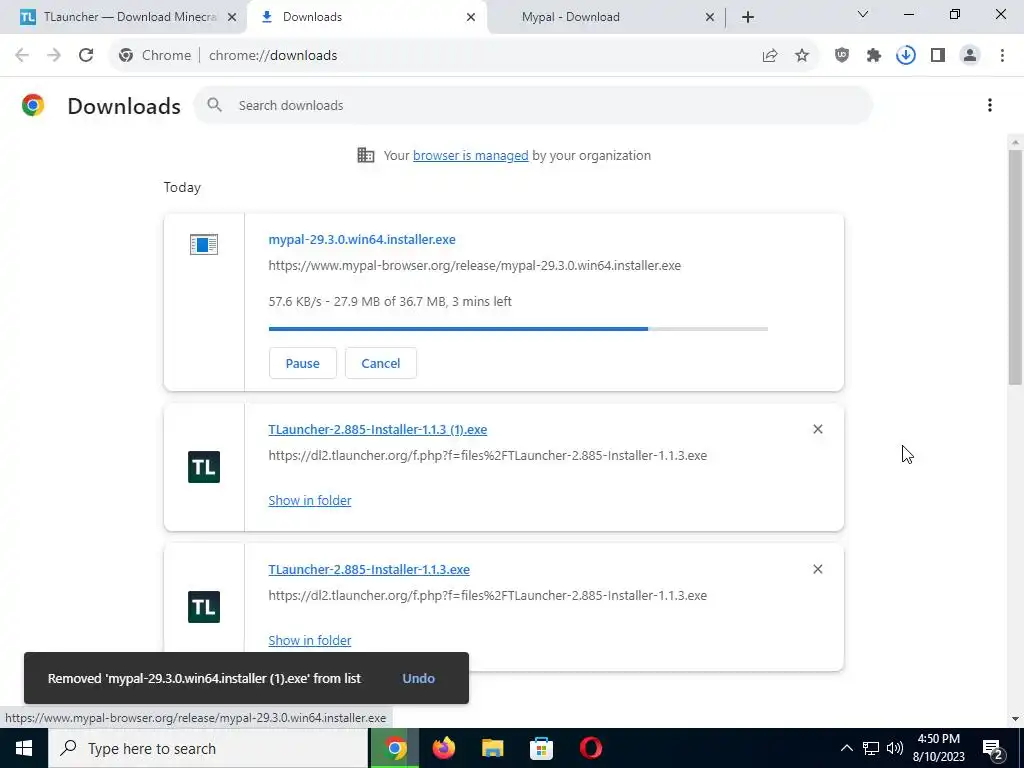Open the tab search chevron

pos(863,14)
